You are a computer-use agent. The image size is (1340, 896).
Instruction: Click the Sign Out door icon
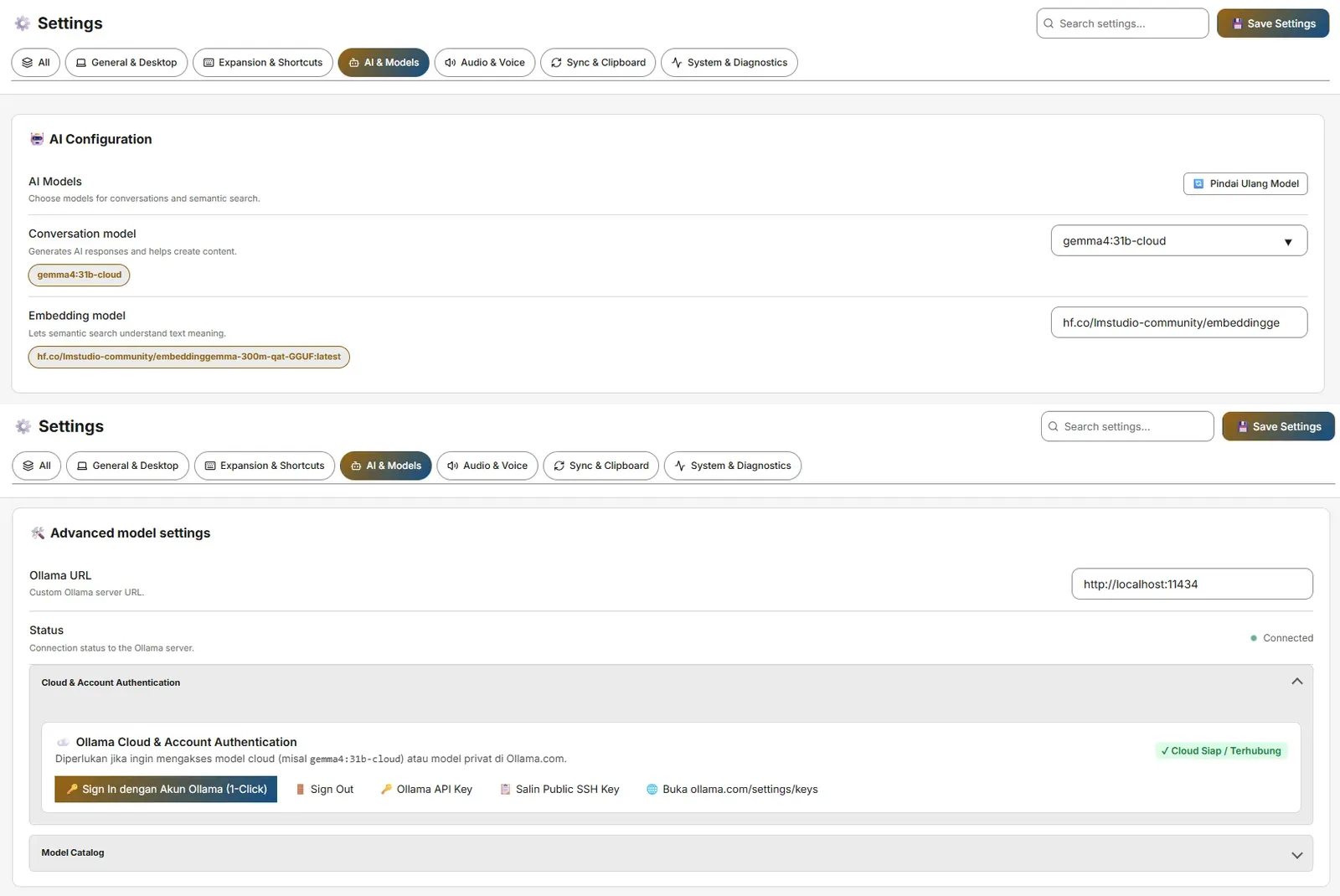point(300,789)
